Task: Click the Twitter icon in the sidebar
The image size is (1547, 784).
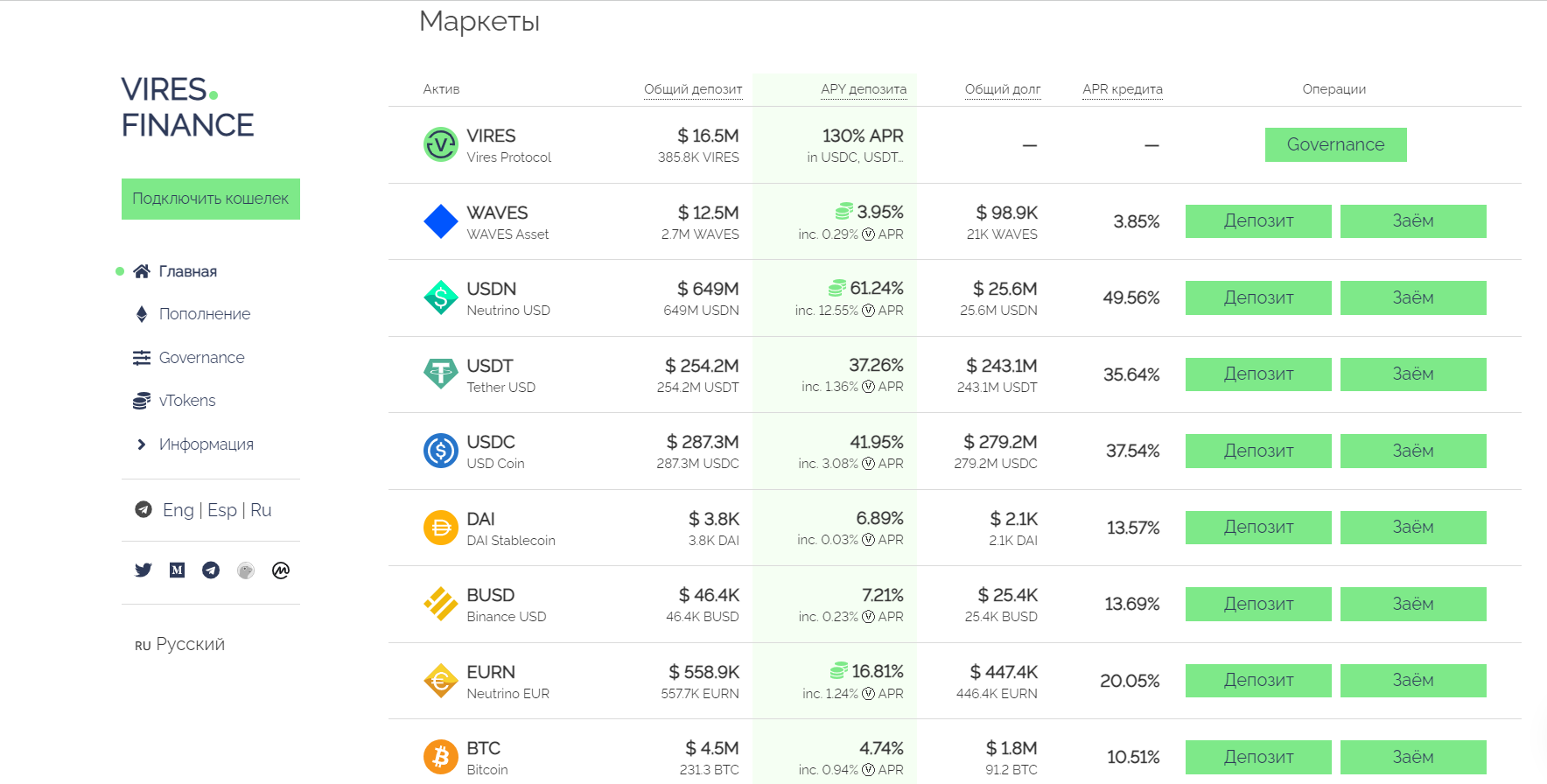Action: click(x=143, y=570)
